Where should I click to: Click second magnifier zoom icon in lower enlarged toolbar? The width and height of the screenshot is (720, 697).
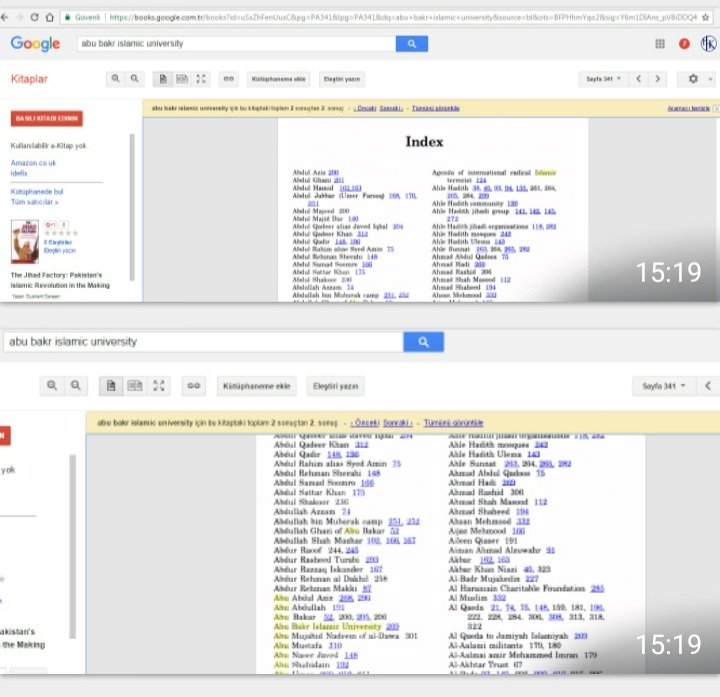click(76, 386)
